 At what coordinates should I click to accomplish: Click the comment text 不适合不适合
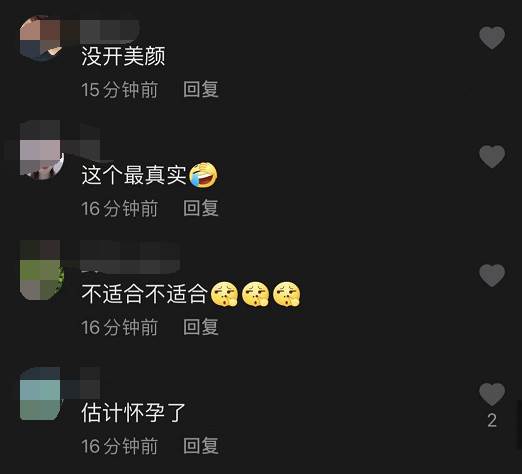coord(145,294)
